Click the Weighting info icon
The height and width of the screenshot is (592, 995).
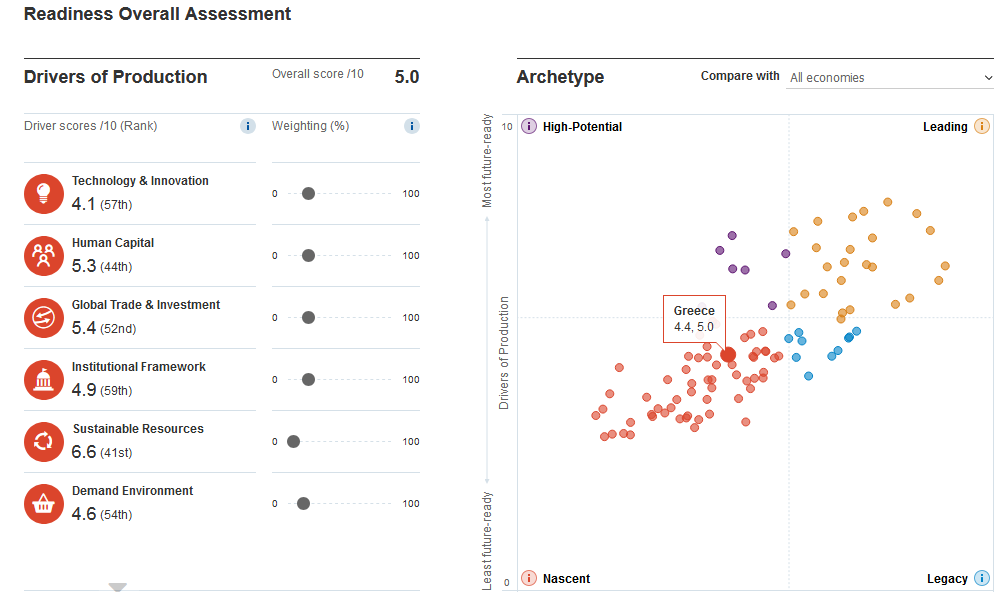tap(412, 126)
